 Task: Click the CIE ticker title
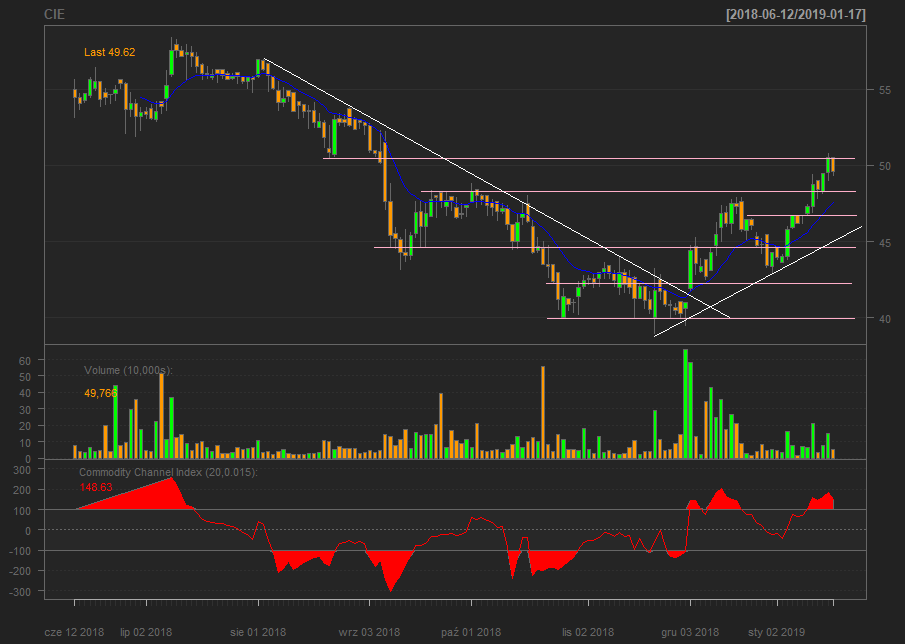pos(54,14)
